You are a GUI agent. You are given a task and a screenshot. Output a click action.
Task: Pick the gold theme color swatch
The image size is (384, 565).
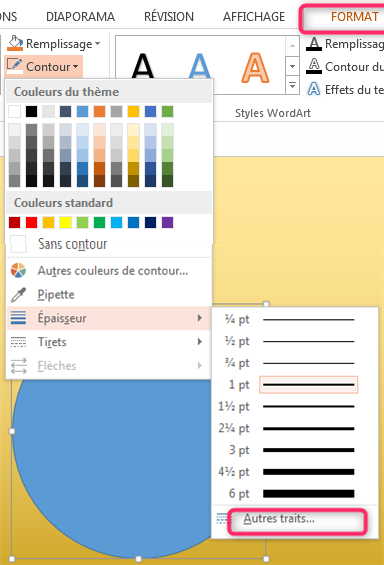coord(133,111)
